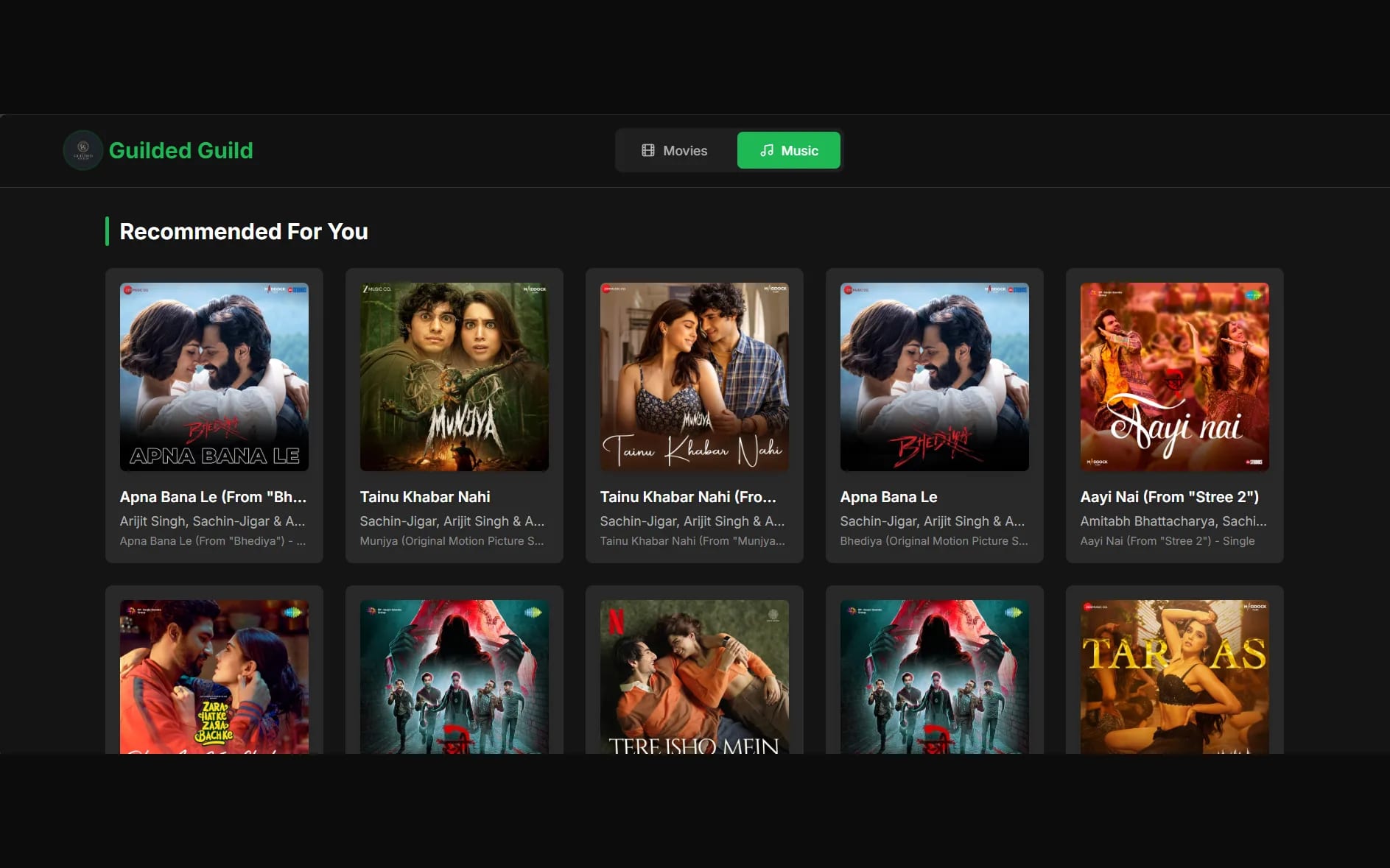Open the Munjya album cover thumbnail
Screen dimensions: 1390x868
(x=454, y=377)
